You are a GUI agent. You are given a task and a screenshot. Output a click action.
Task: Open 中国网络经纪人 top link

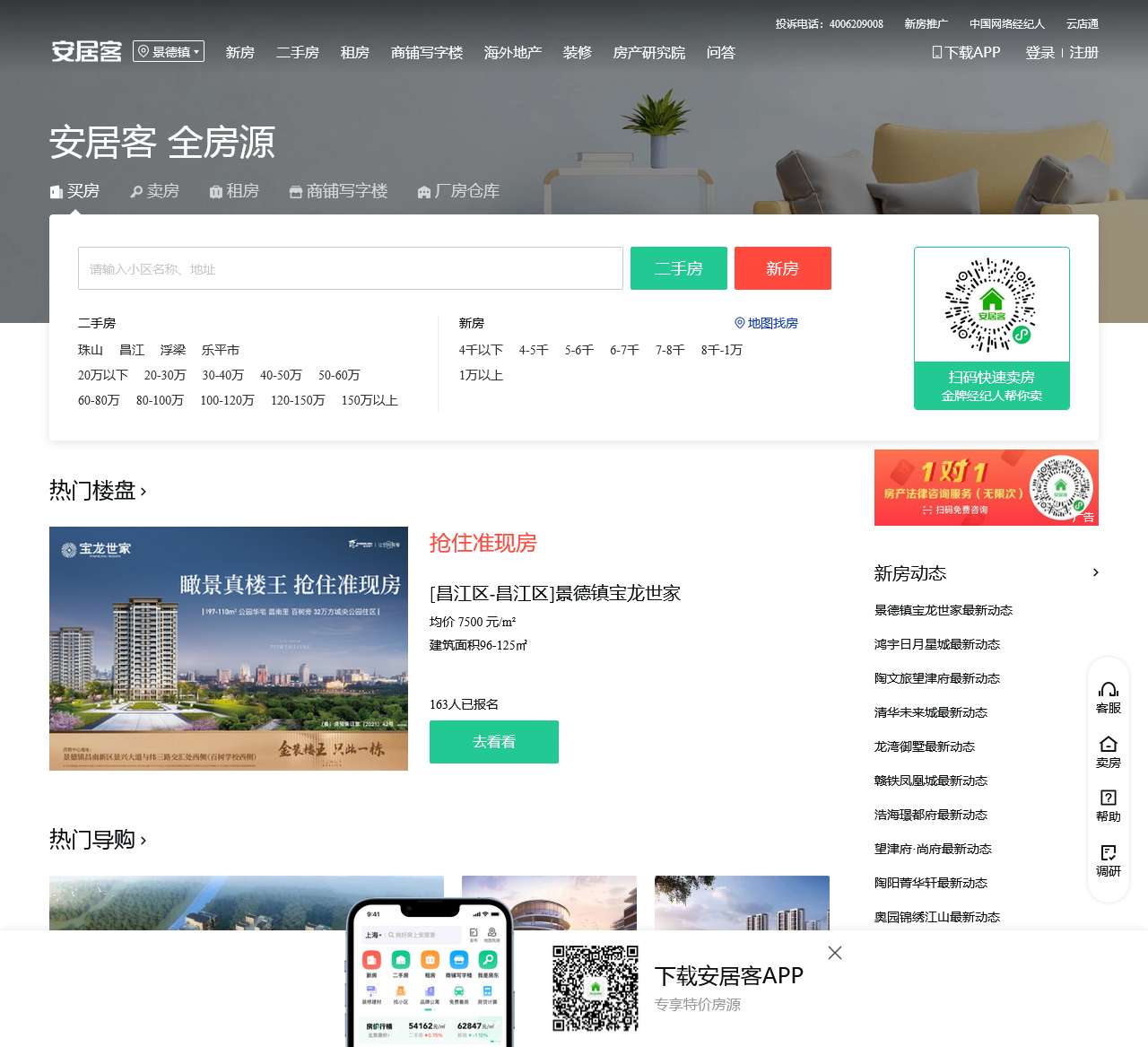(x=1007, y=24)
